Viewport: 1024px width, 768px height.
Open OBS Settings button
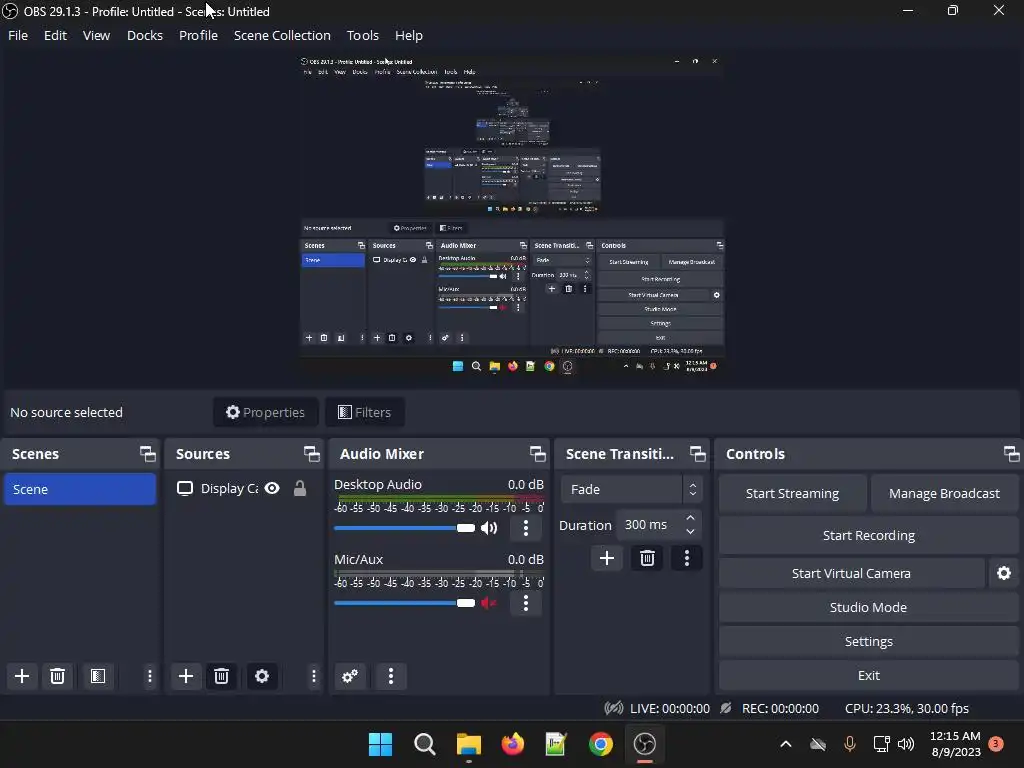tap(868, 641)
